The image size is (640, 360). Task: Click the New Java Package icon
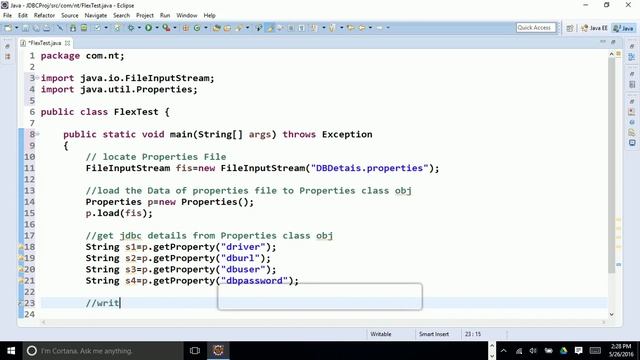(186, 28)
